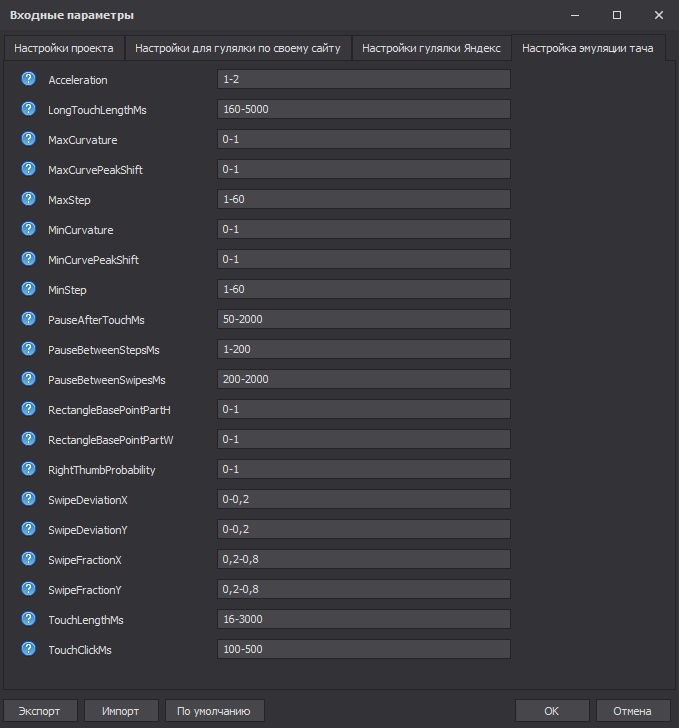Screen dimensions: 679x728
Task: Click the MaxCurvePeakShift input field
Action: tap(364, 169)
